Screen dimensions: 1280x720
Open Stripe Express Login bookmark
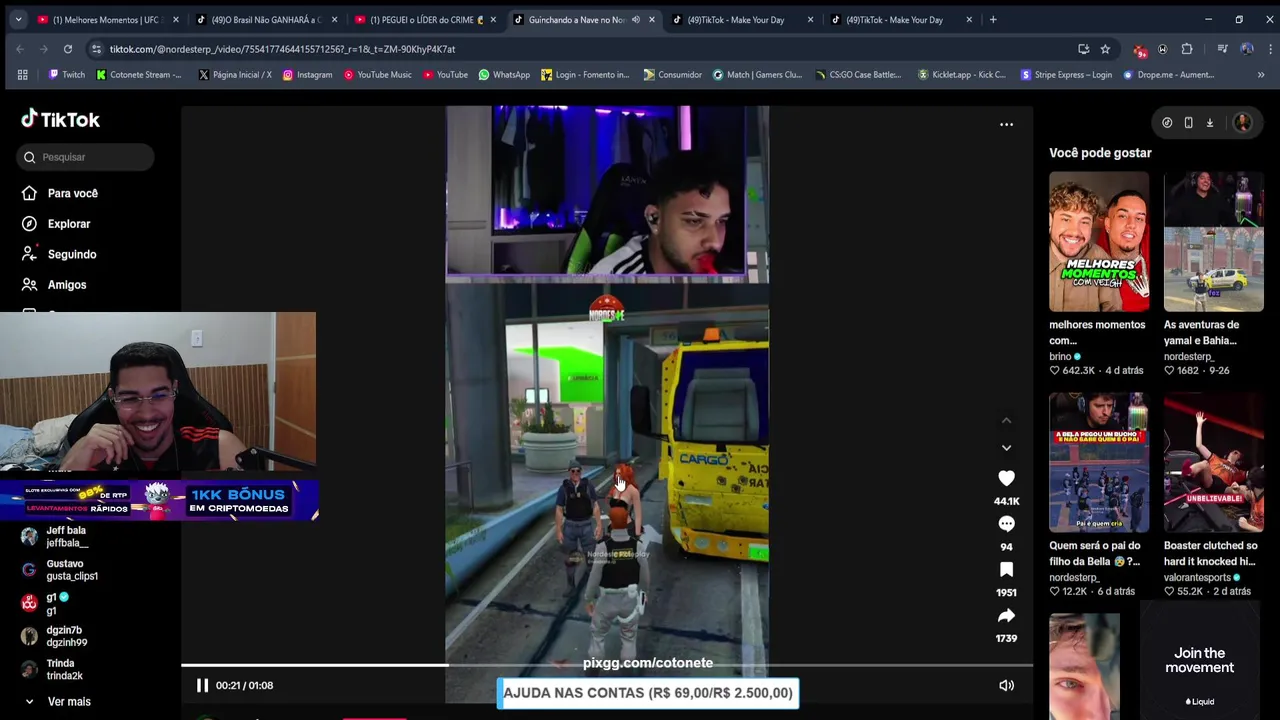(x=1065, y=74)
